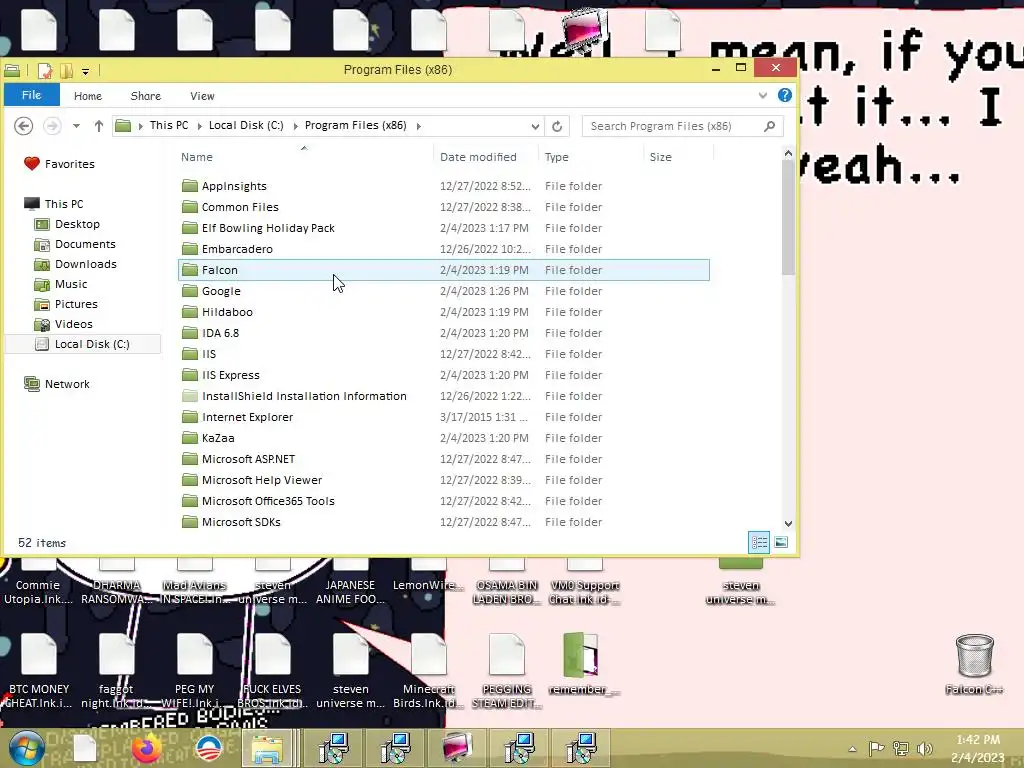
Task: Open the Share ribbon tab
Action: point(146,96)
